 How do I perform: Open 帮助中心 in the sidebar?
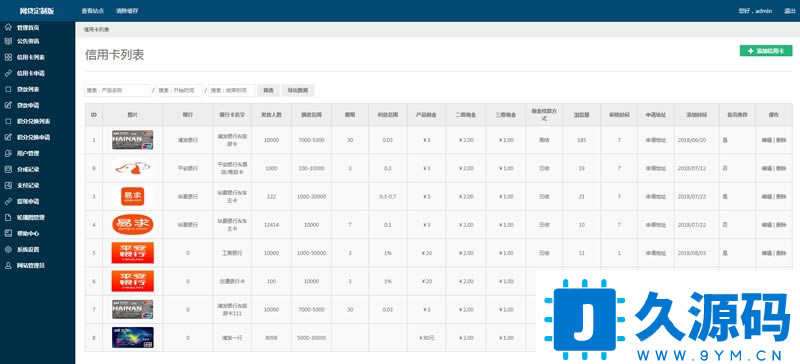pyautogui.click(x=28, y=233)
